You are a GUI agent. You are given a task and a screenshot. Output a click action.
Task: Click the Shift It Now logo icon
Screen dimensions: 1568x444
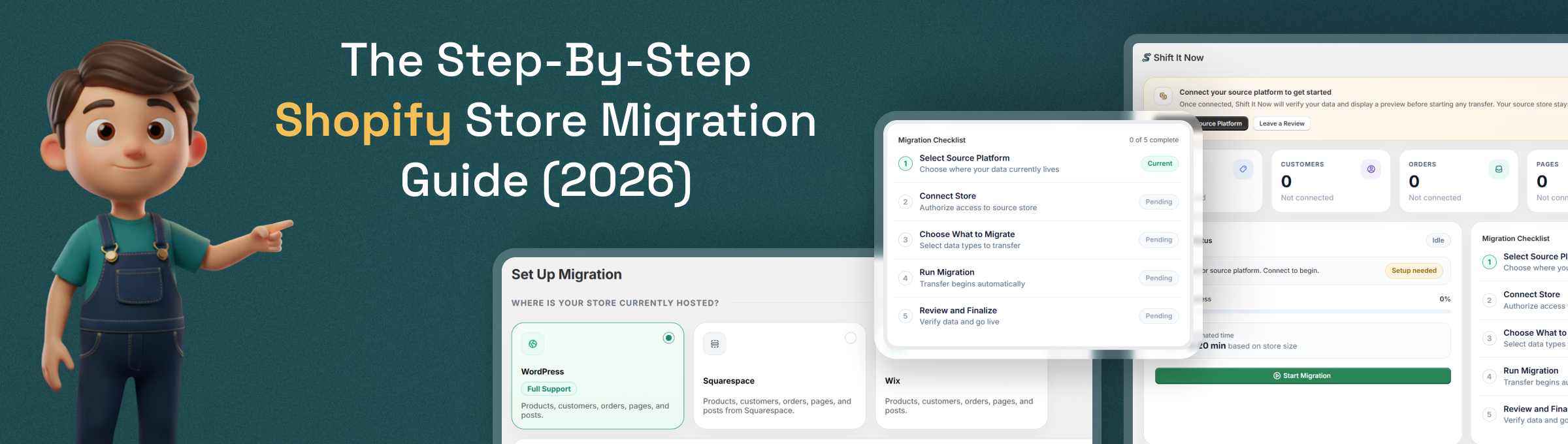tap(1146, 57)
